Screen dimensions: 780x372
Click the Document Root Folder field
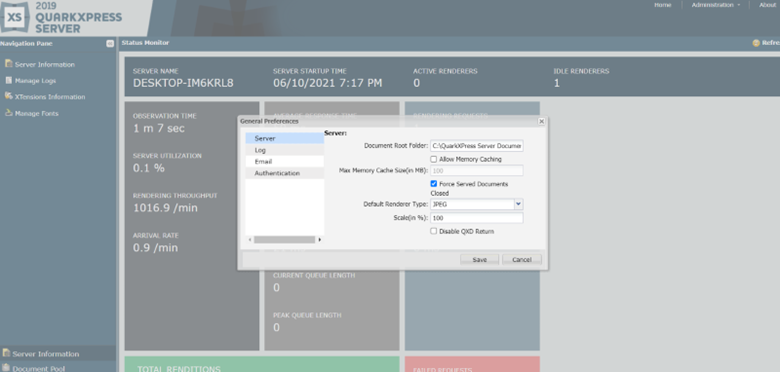(477, 146)
